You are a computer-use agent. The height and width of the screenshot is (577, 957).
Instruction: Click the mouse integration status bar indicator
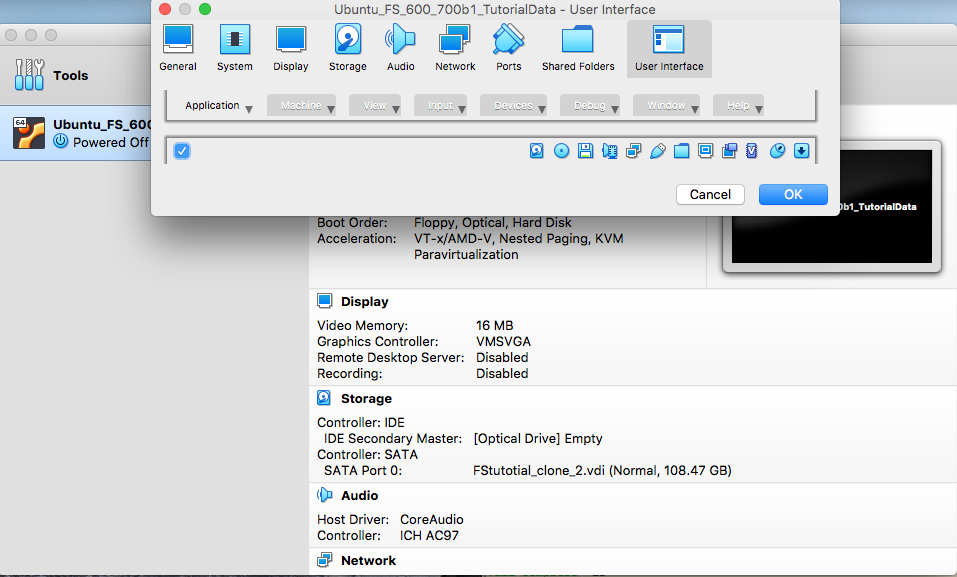pyautogui.click(x=777, y=151)
